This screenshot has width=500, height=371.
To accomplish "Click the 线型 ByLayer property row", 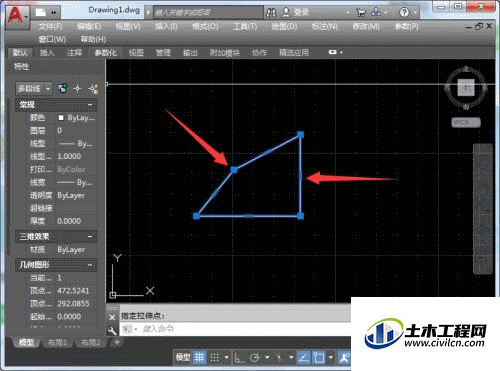I will click(62, 143).
